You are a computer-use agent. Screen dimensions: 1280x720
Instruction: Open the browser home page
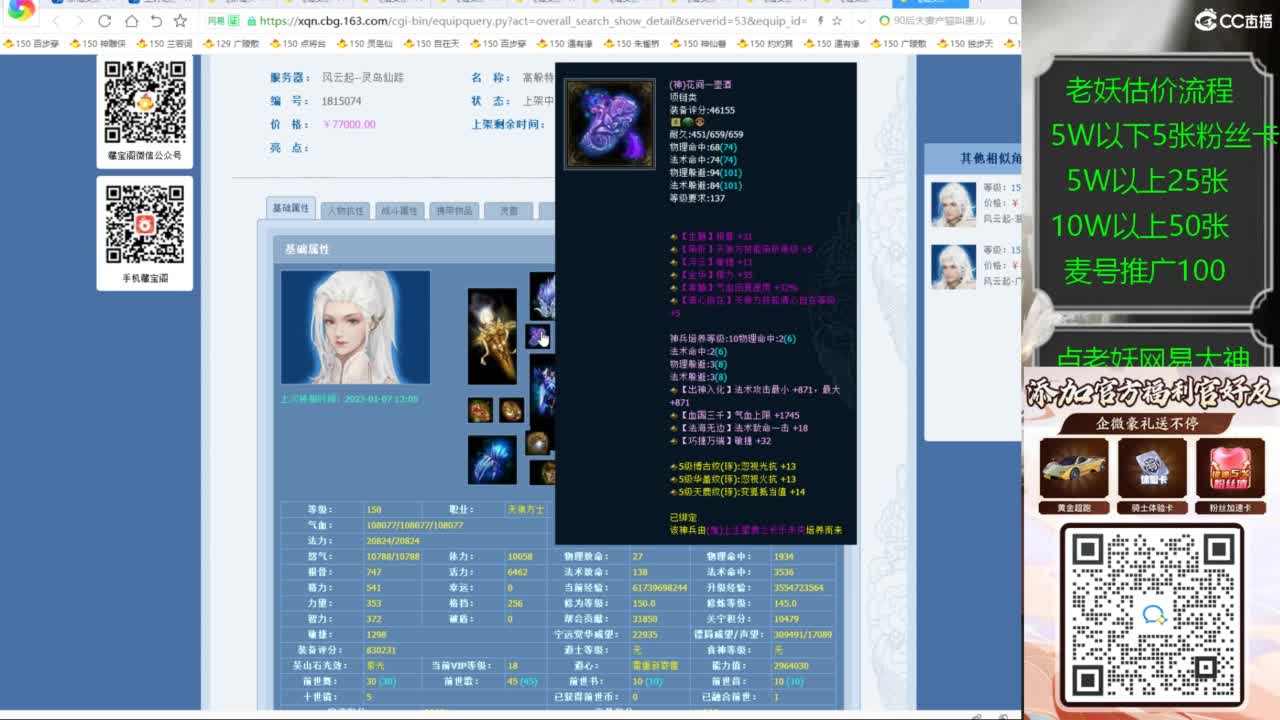coord(131,21)
